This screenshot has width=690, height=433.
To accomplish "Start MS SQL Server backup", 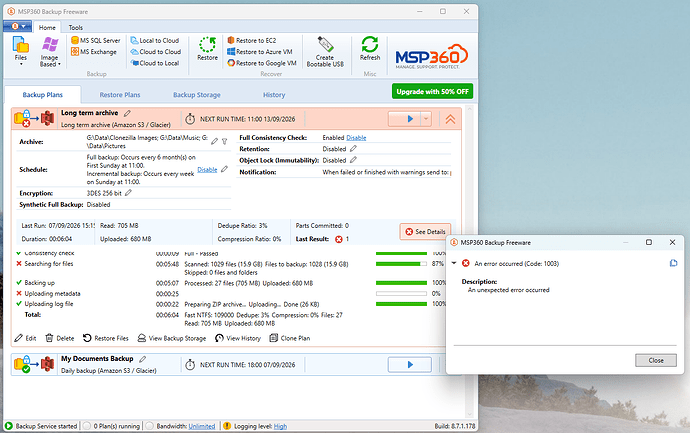I will [95, 40].
